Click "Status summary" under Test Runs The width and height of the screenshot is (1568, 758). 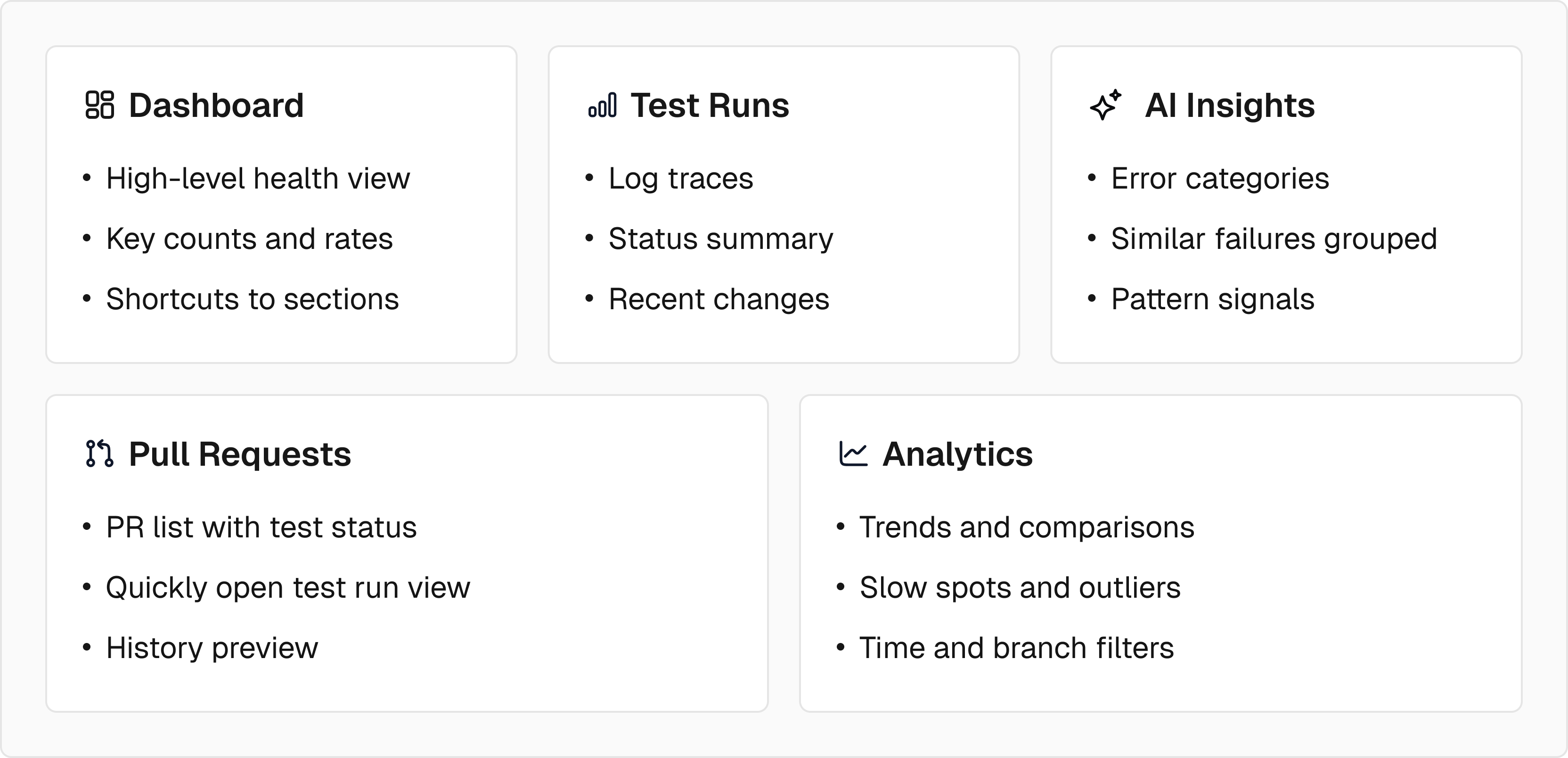coord(721,239)
